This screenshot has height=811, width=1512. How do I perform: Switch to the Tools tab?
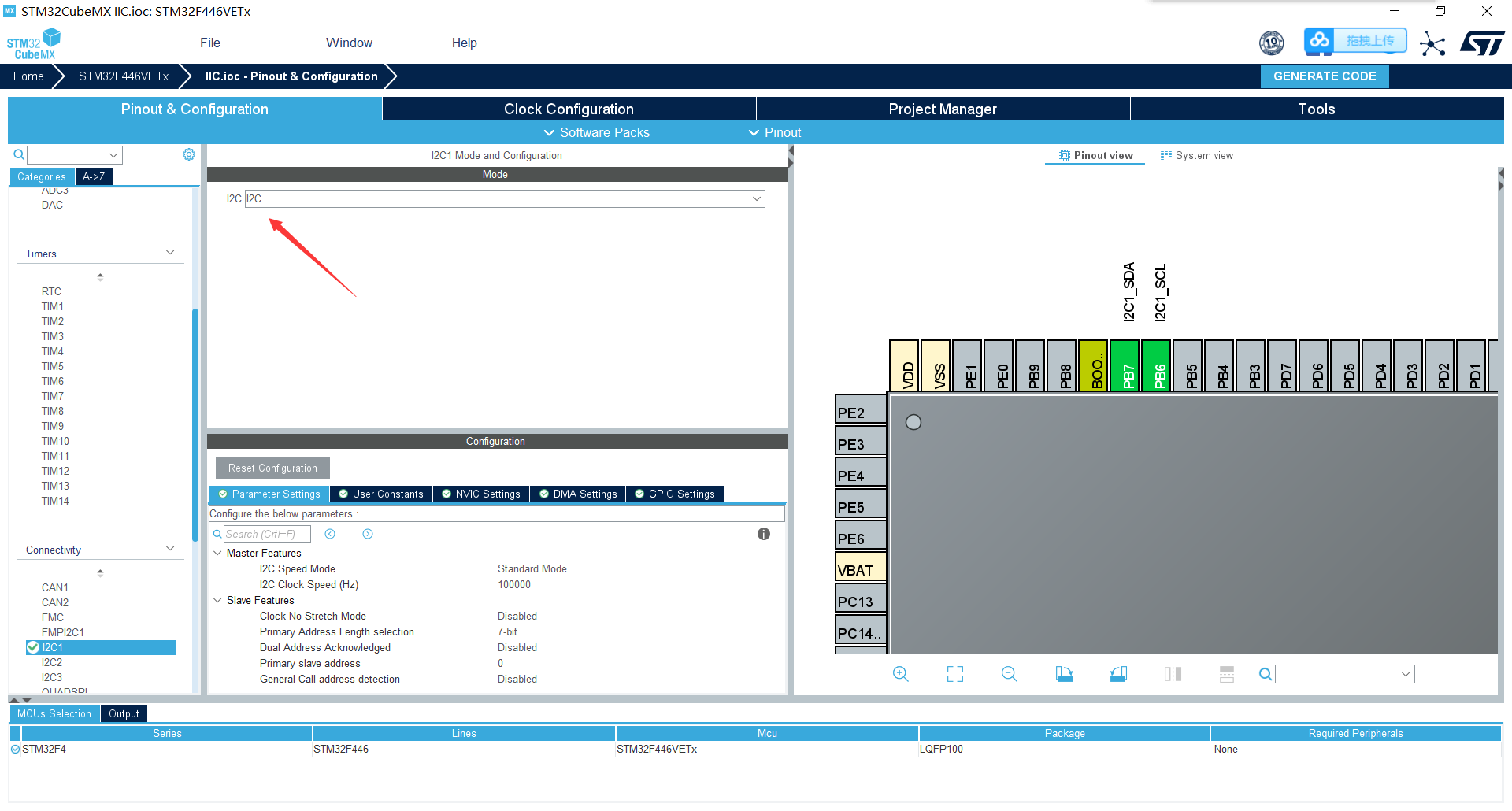(1317, 109)
